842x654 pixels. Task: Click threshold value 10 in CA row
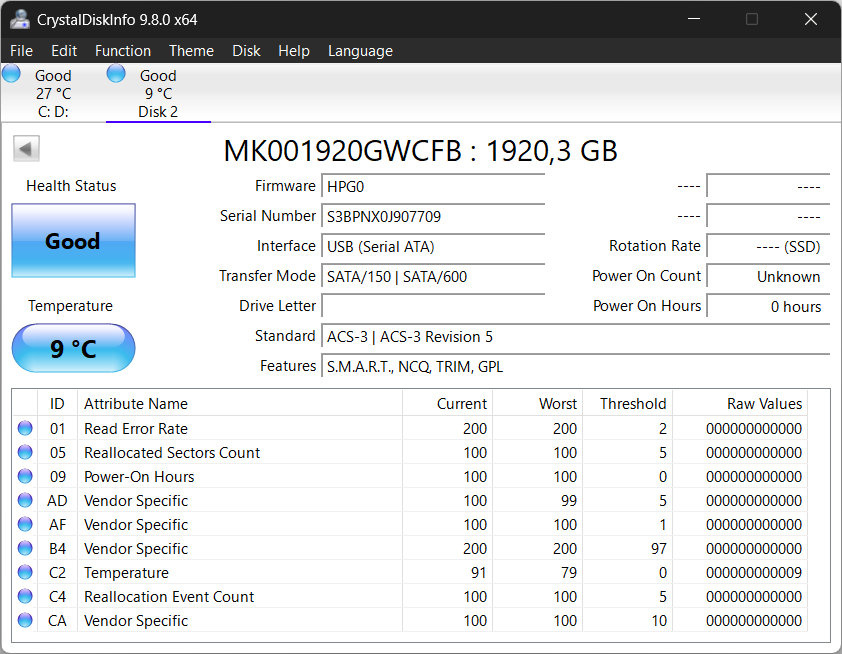click(659, 621)
